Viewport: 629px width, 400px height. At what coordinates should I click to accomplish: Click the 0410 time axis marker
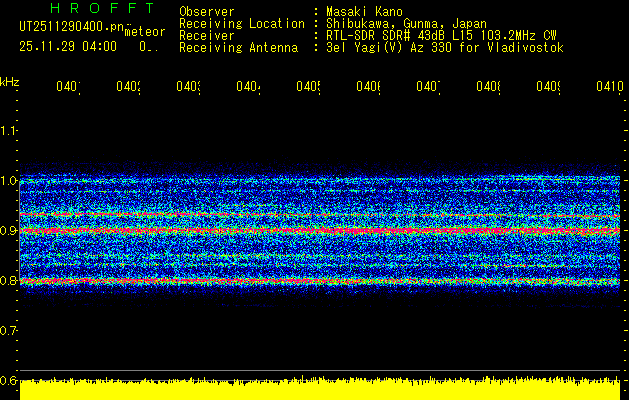click(607, 87)
